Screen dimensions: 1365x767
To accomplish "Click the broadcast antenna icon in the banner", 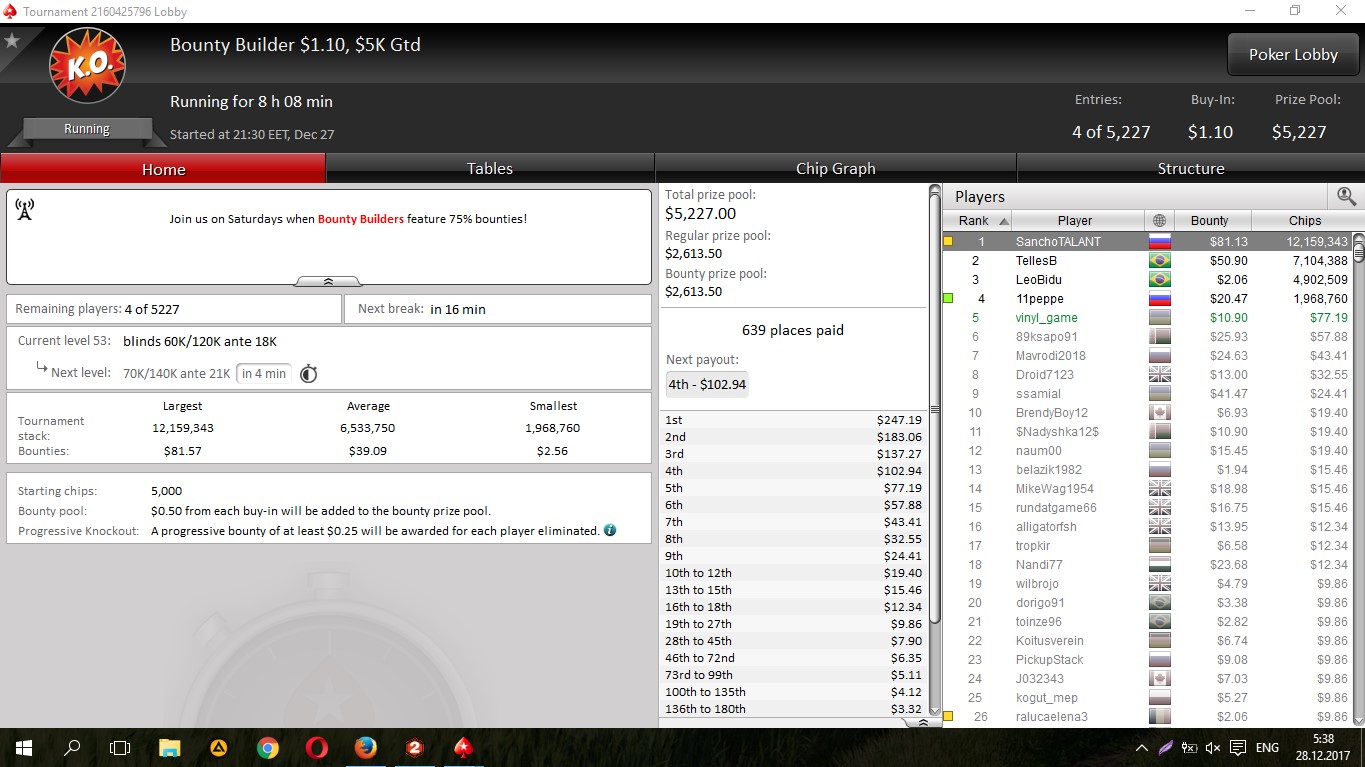I will (x=25, y=210).
